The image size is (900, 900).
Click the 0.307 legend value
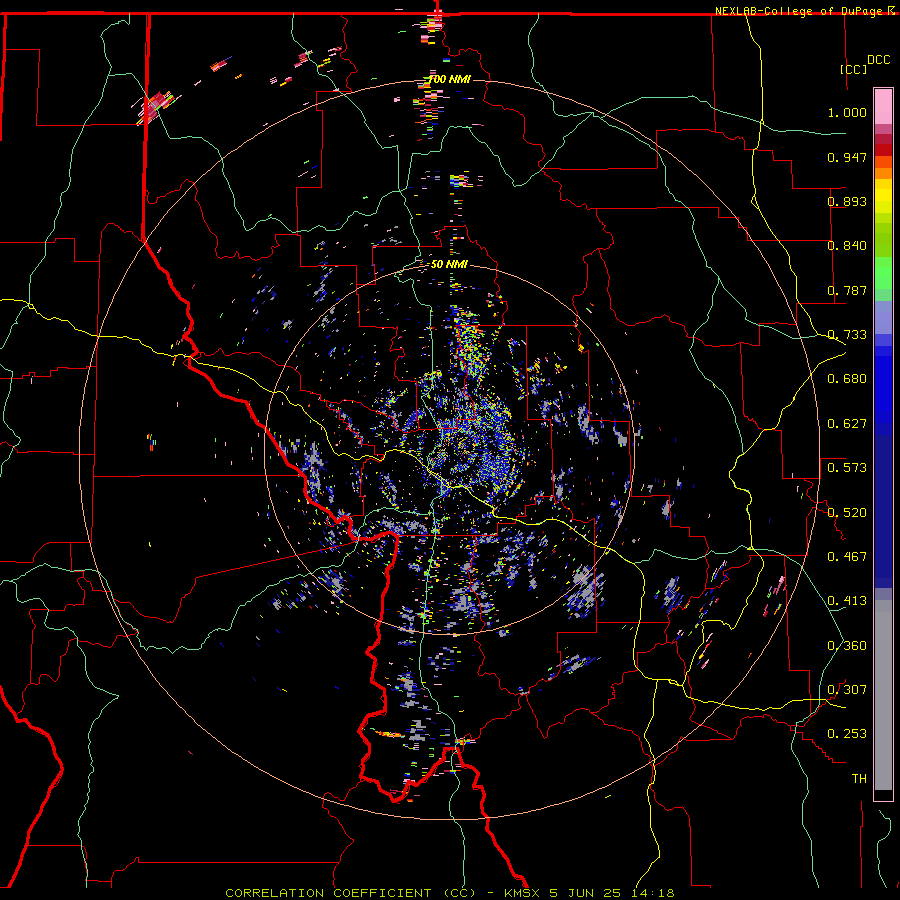tap(847, 690)
